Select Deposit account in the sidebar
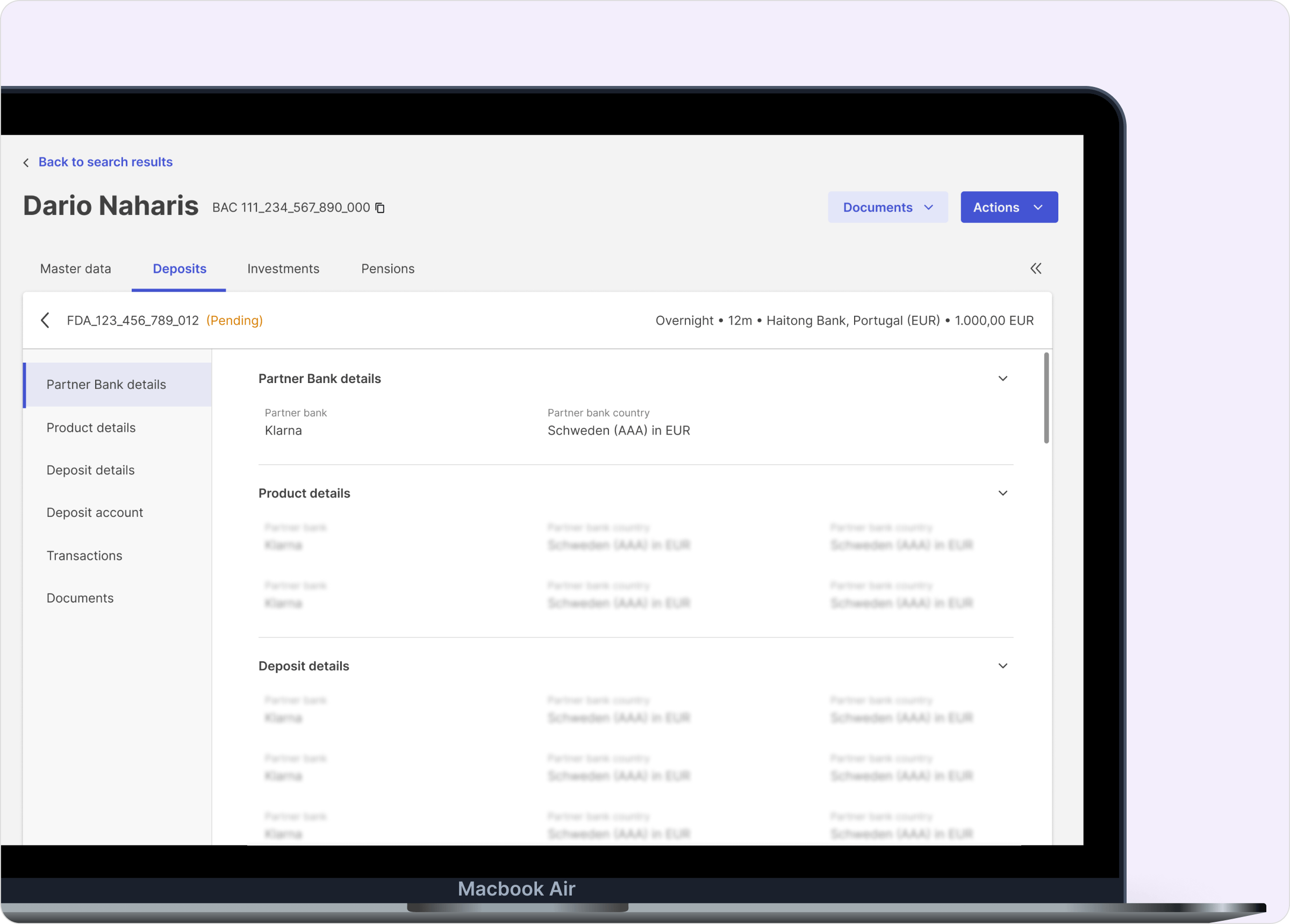The height and width of the screenshot is (924, 1290). [x=95, y=512]
